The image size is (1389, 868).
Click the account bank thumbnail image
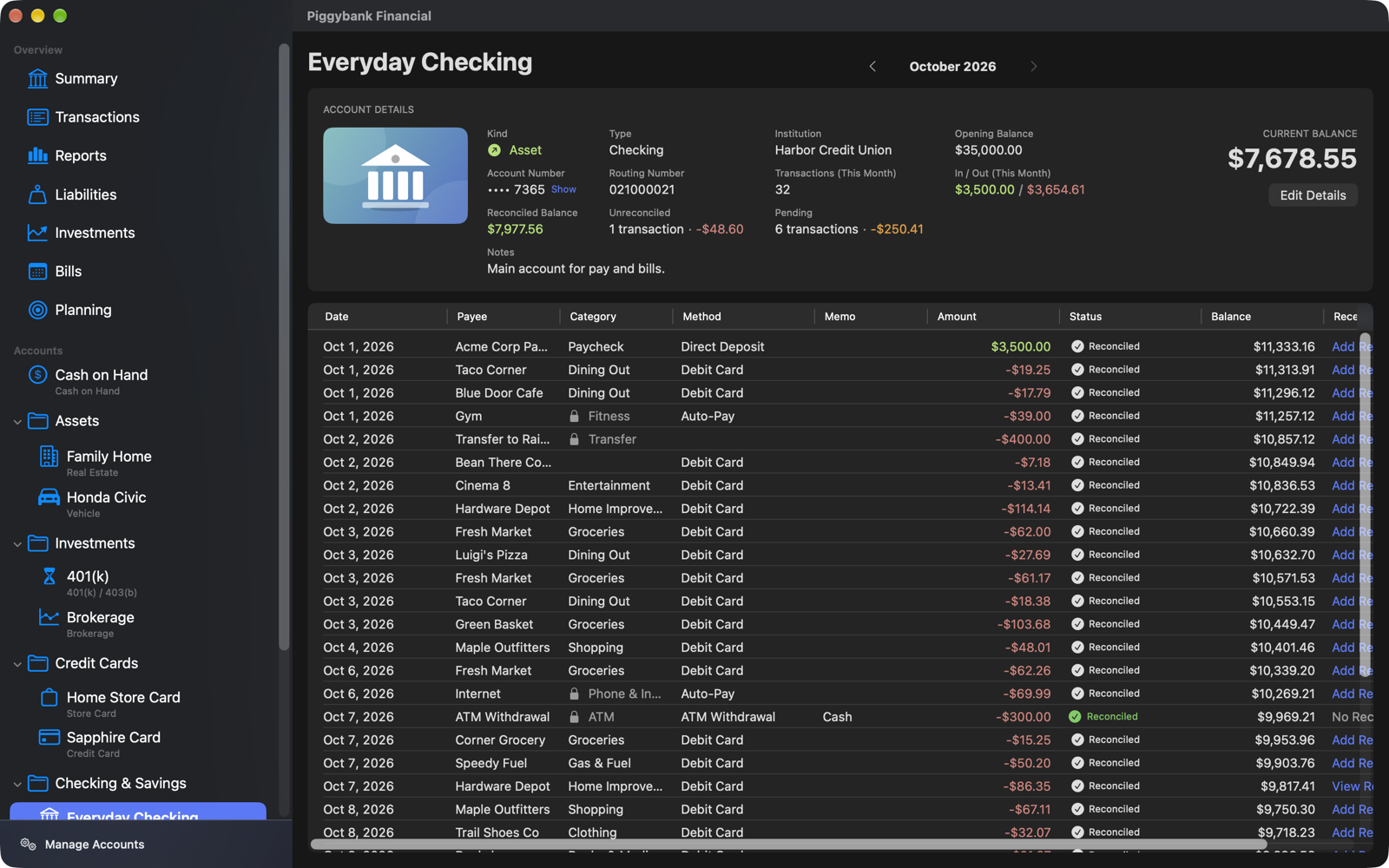click(395, 175)
